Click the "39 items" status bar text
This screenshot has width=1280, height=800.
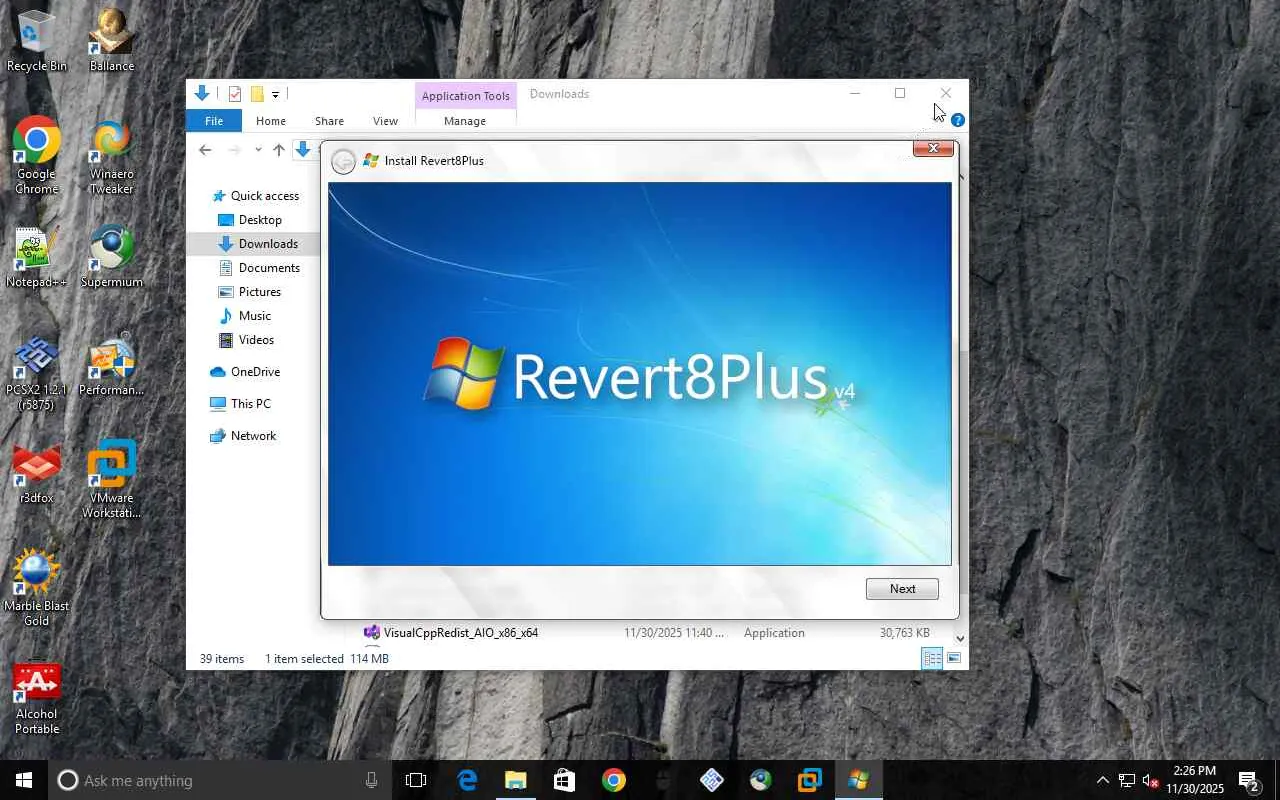222,659
